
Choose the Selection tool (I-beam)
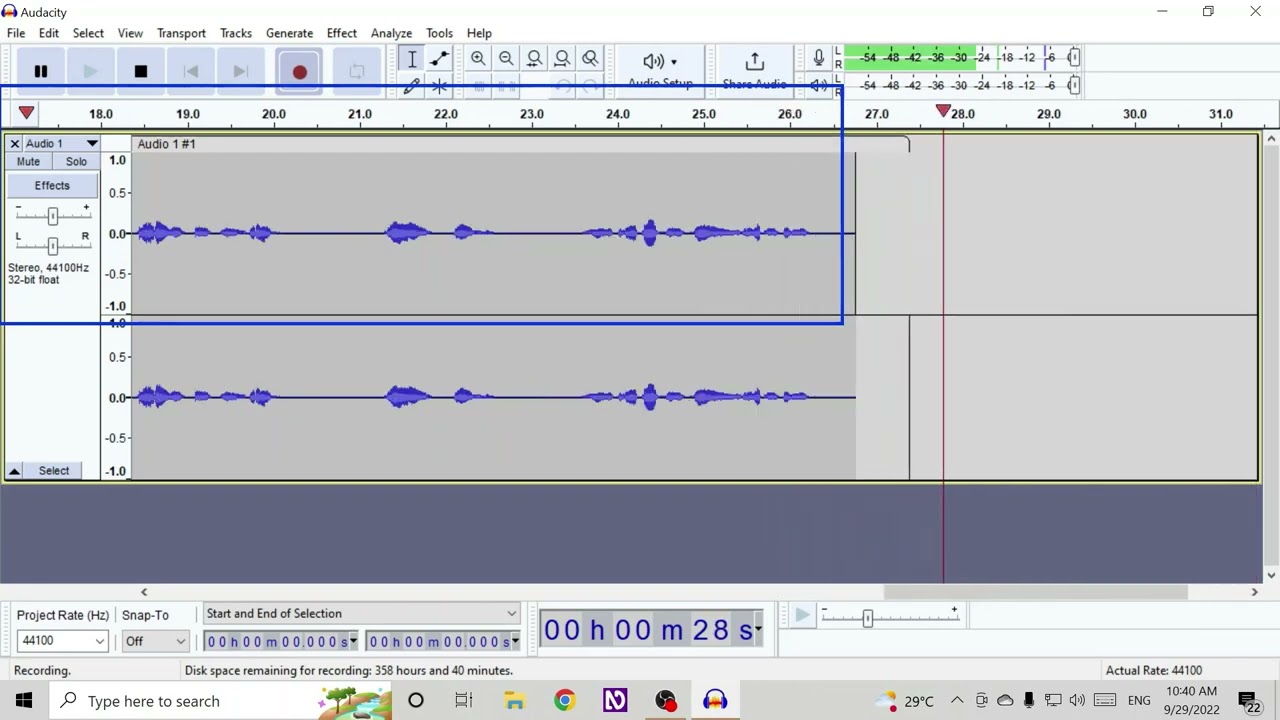pos(411,59)
